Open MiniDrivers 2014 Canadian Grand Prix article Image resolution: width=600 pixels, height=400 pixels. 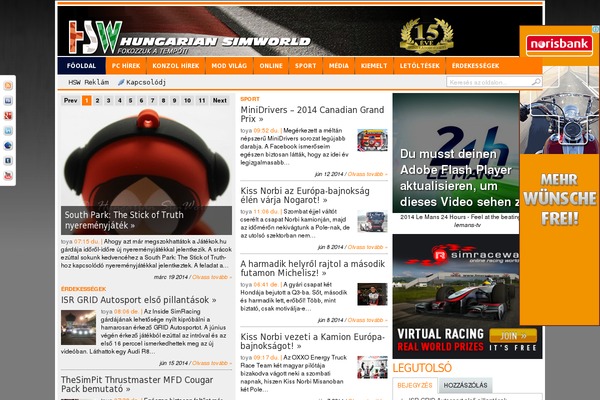(312, 114)
